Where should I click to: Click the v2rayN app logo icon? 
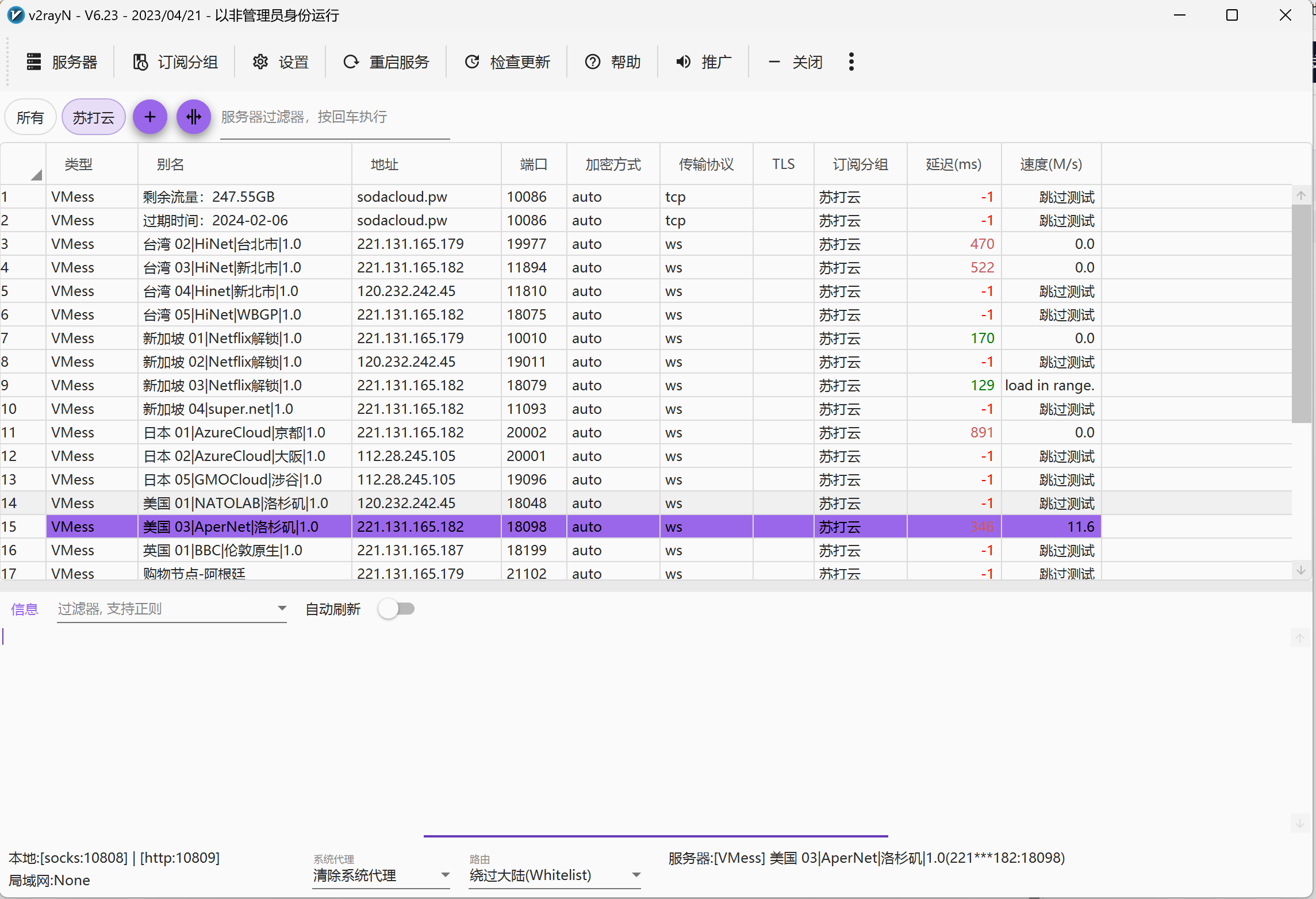click(16, 15)
